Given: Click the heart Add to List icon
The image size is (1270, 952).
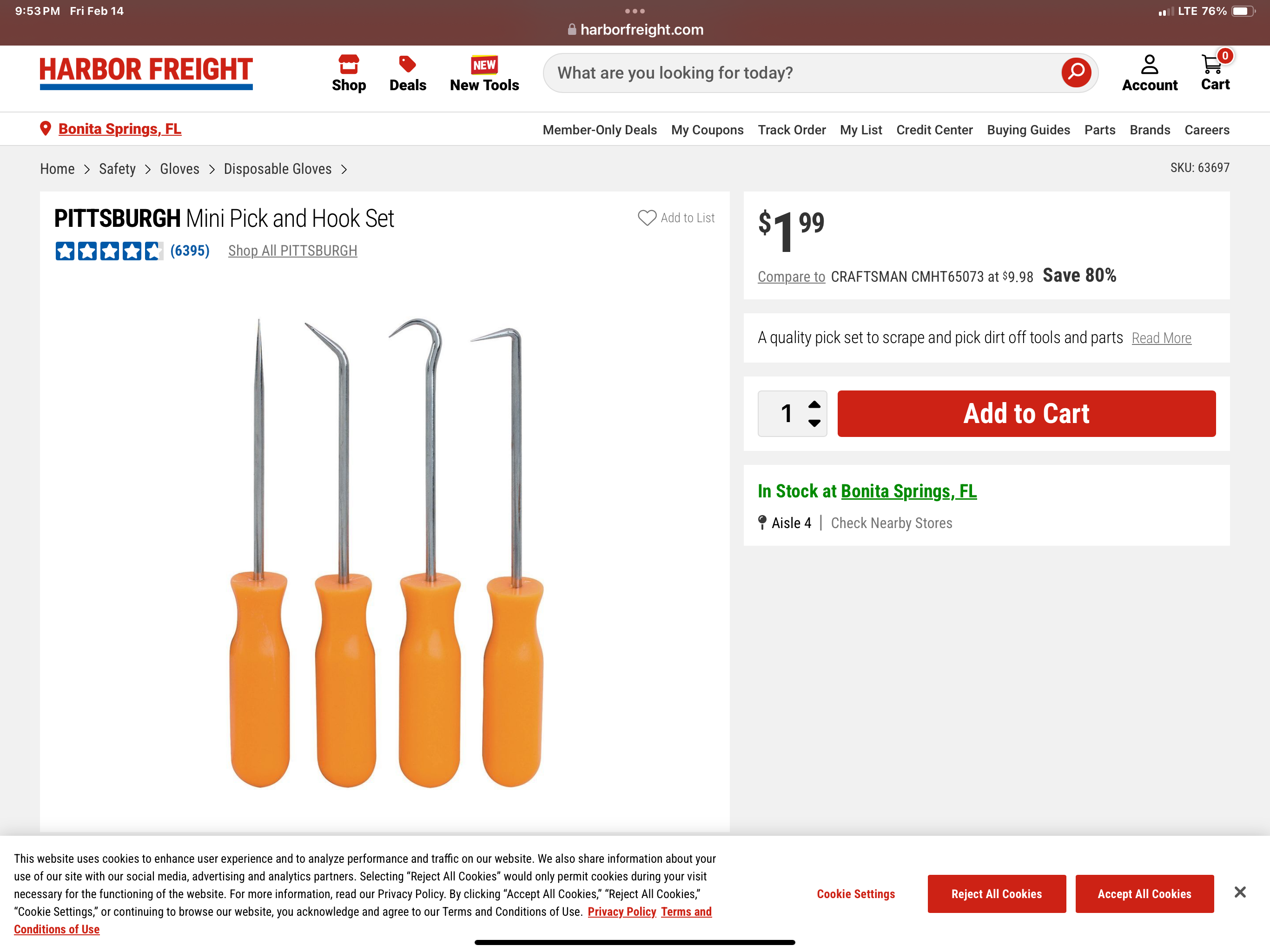Looking at the screenshot, I should pos(647,218).
